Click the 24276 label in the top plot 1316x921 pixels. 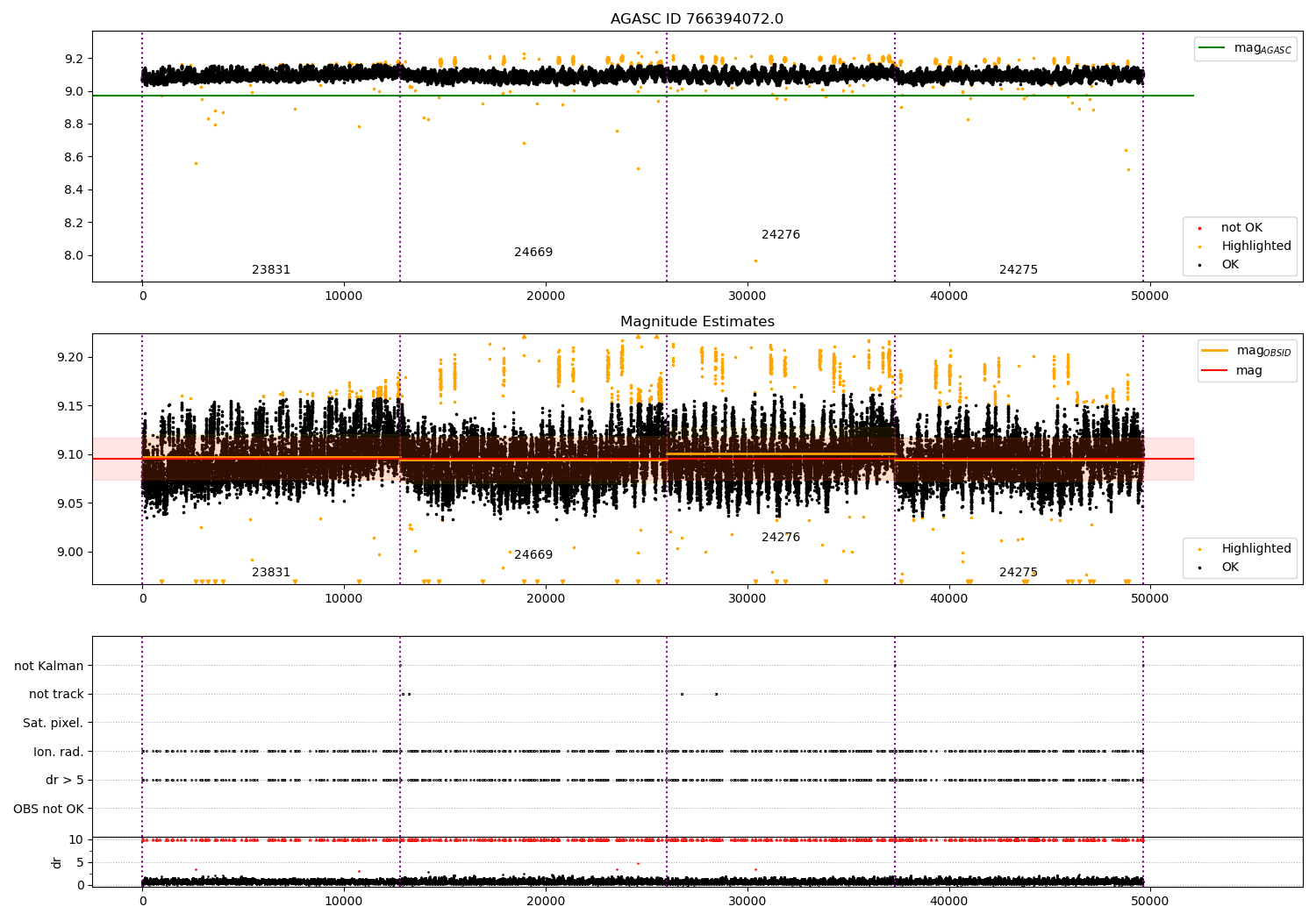[x=780, y=235]
